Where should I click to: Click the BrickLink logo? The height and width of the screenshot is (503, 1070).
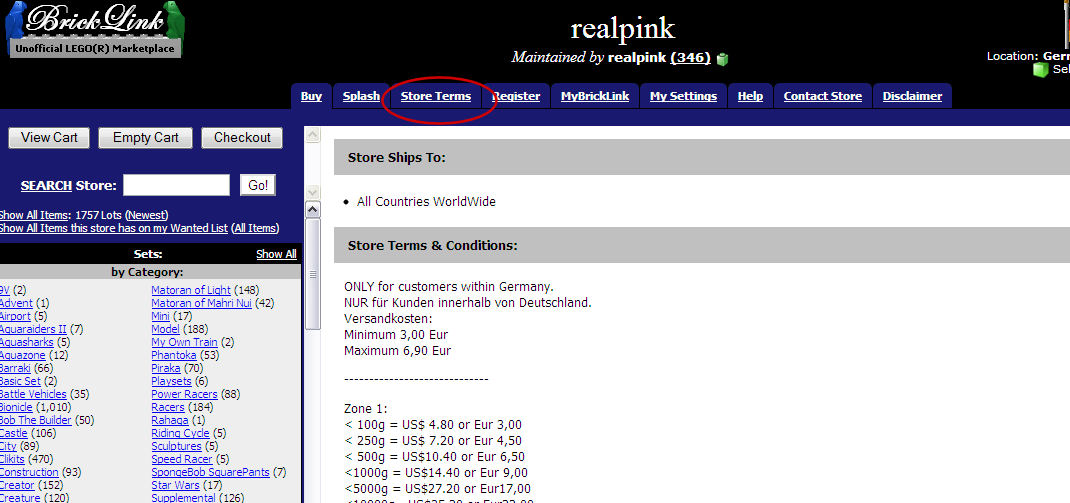point(94,29)
